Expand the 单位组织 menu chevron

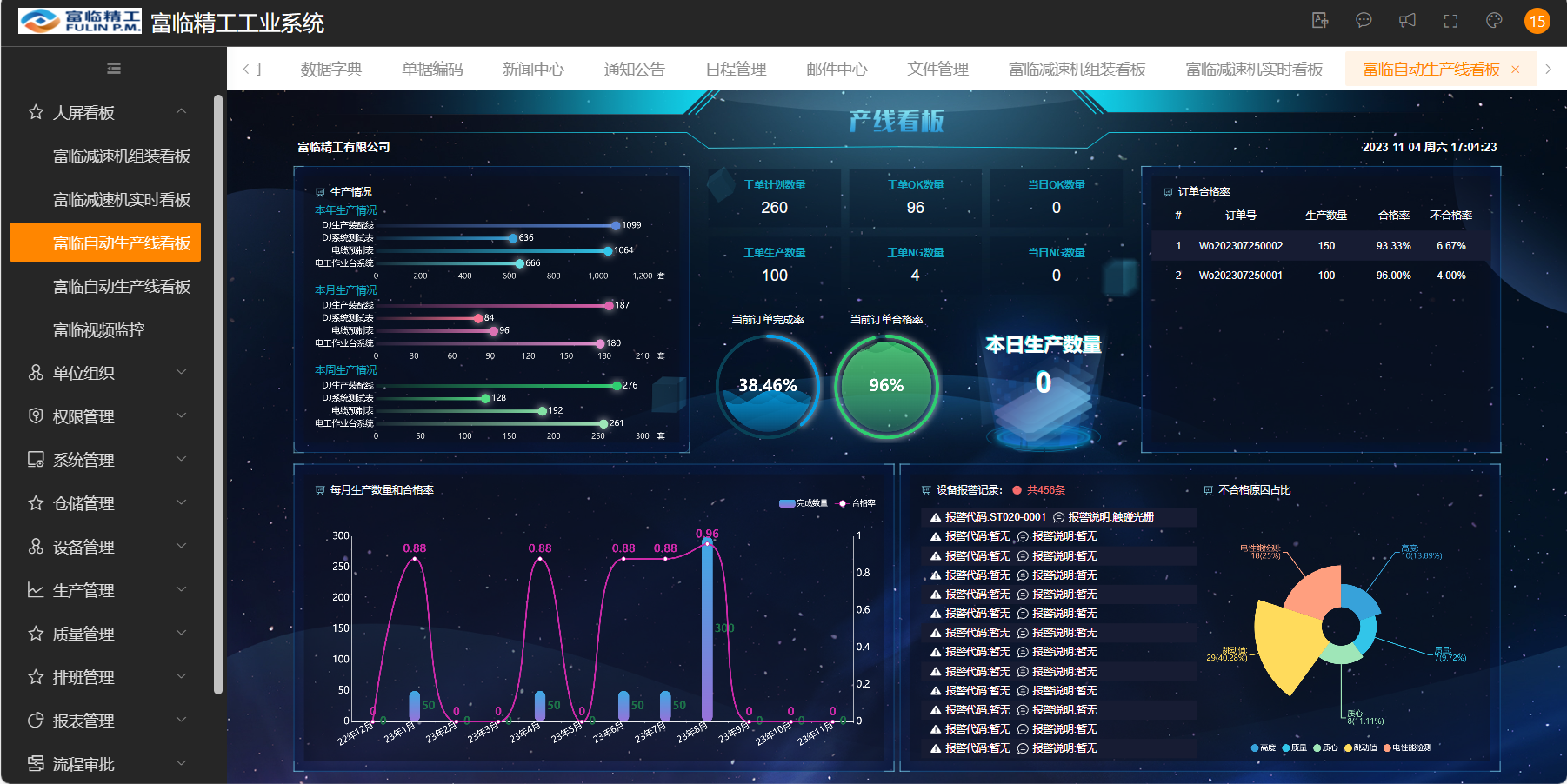point(182,372)
